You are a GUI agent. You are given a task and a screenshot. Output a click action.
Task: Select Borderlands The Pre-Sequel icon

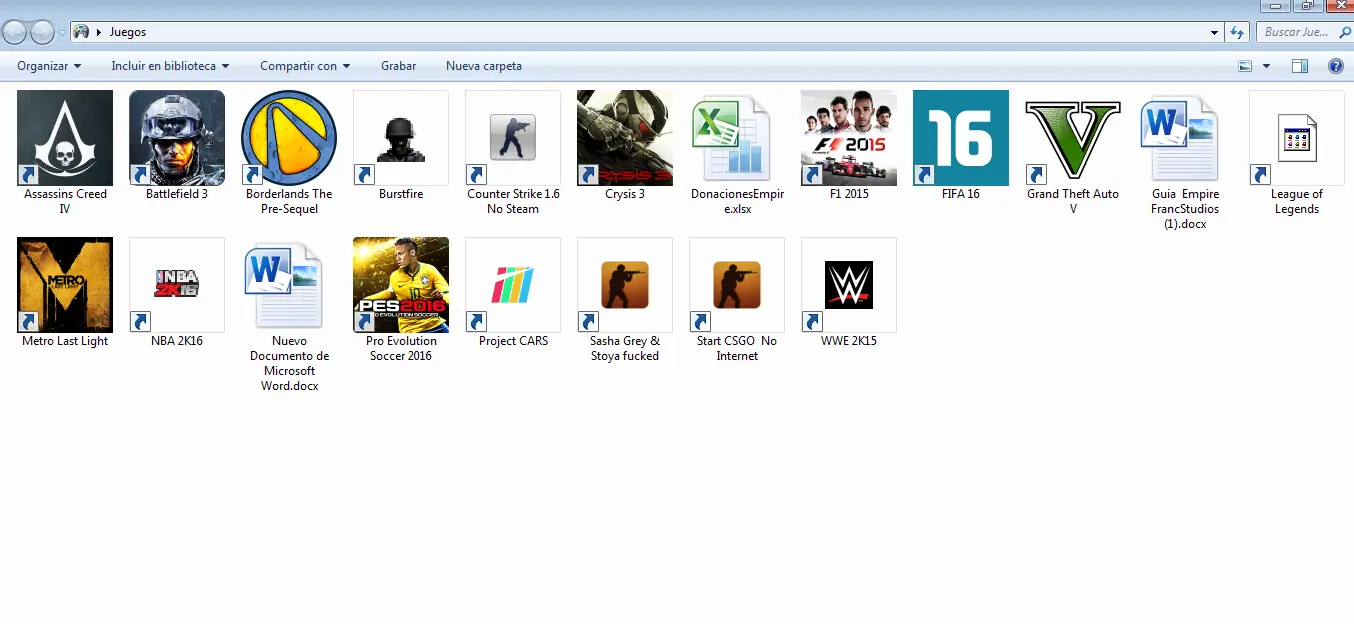(x=289, y=138)
